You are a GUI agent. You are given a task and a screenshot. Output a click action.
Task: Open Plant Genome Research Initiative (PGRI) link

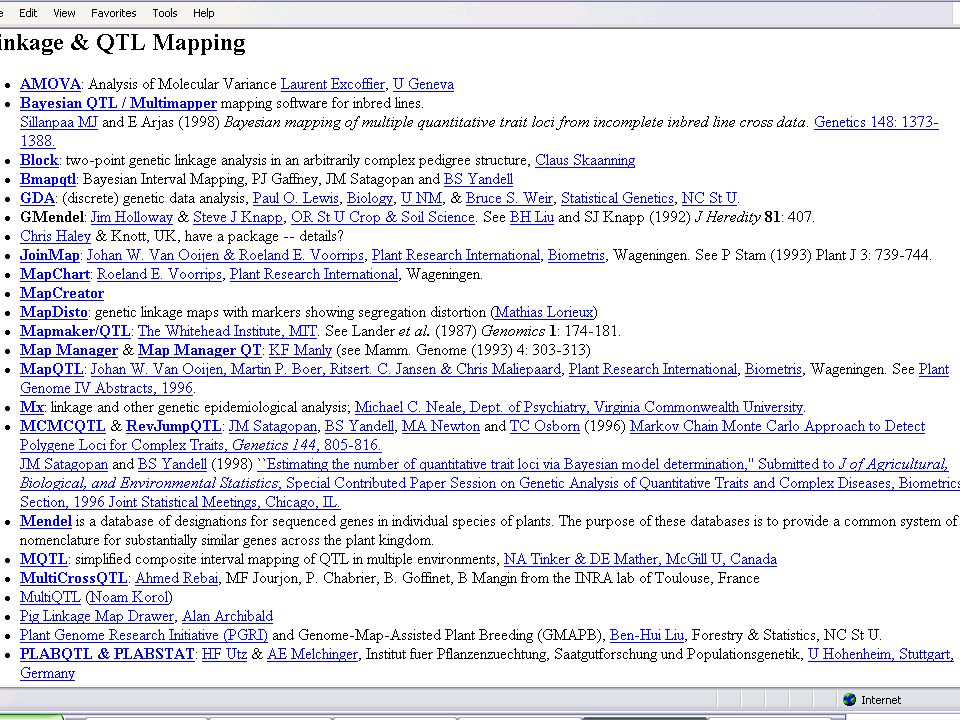144,635
